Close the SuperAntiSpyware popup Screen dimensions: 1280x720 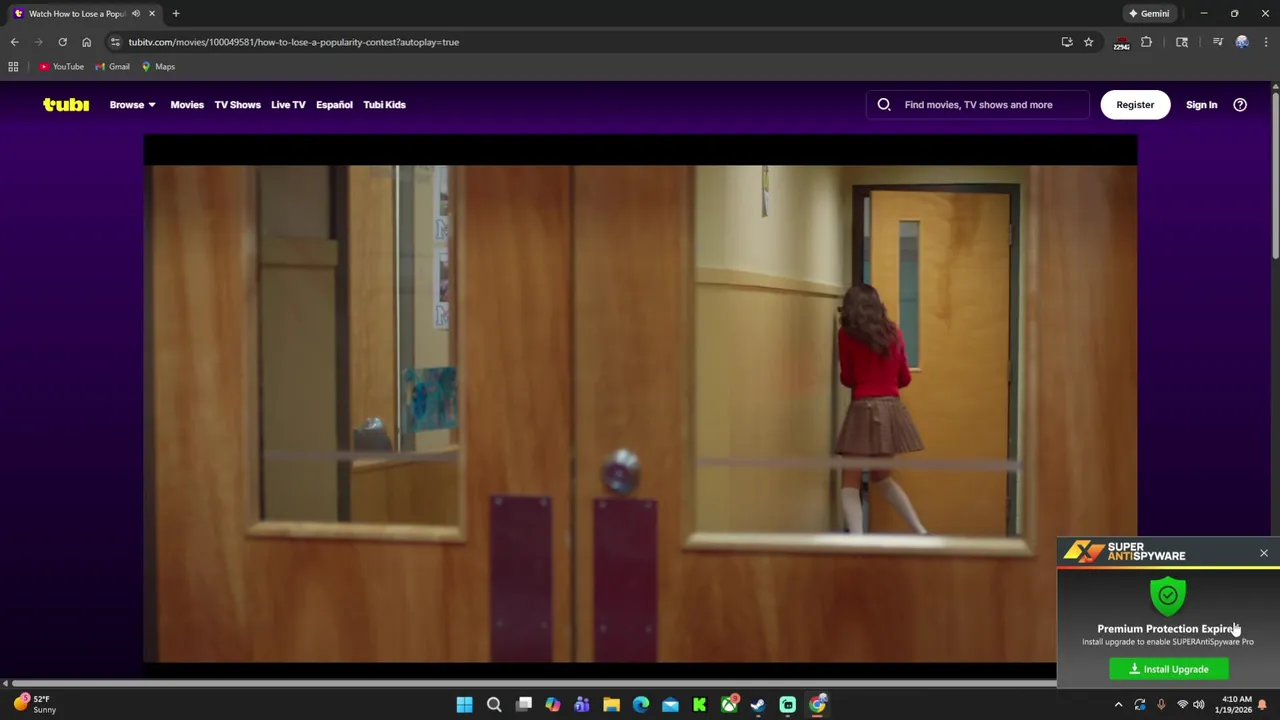[x=1264, y=553]
